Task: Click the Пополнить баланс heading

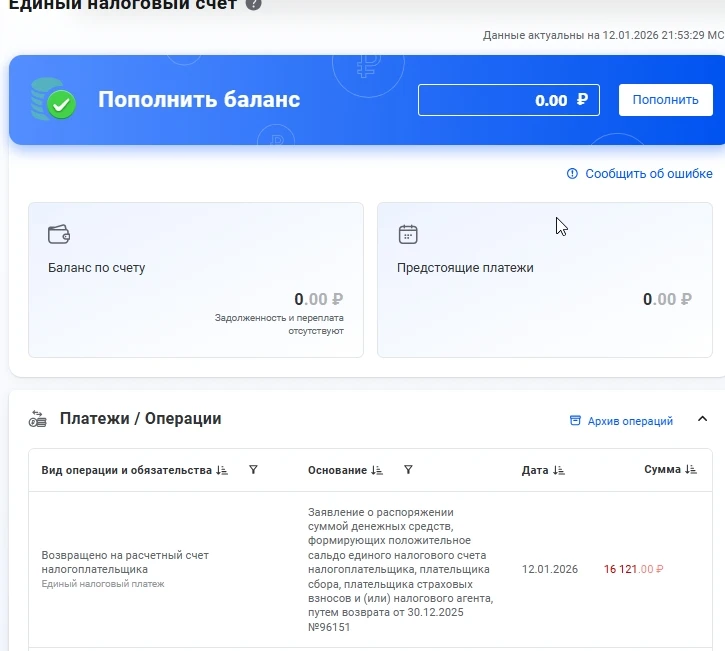Action: (x=199, y=99)
